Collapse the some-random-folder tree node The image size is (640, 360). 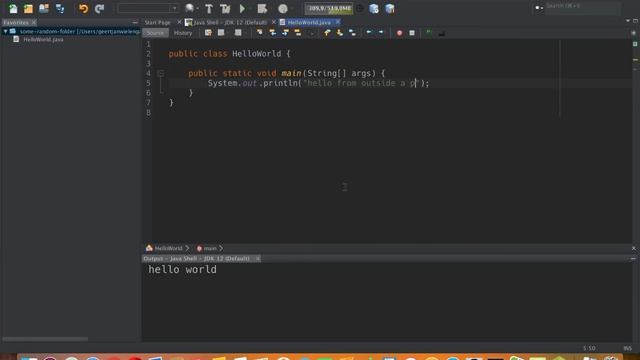click(5, 31)
